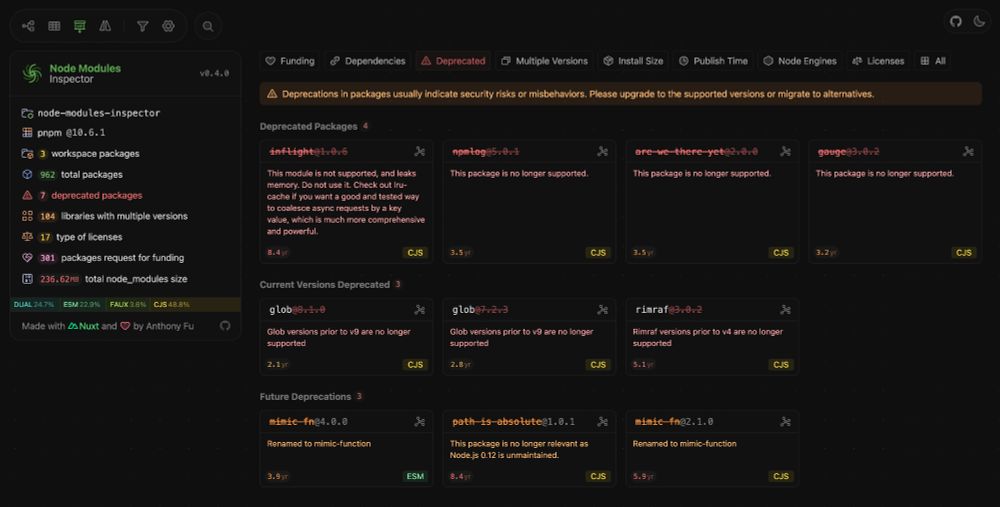1000x507 pixels.
Task: Open the mimic-fn@2.1.0 package name
Action: [x=674, y=422]
